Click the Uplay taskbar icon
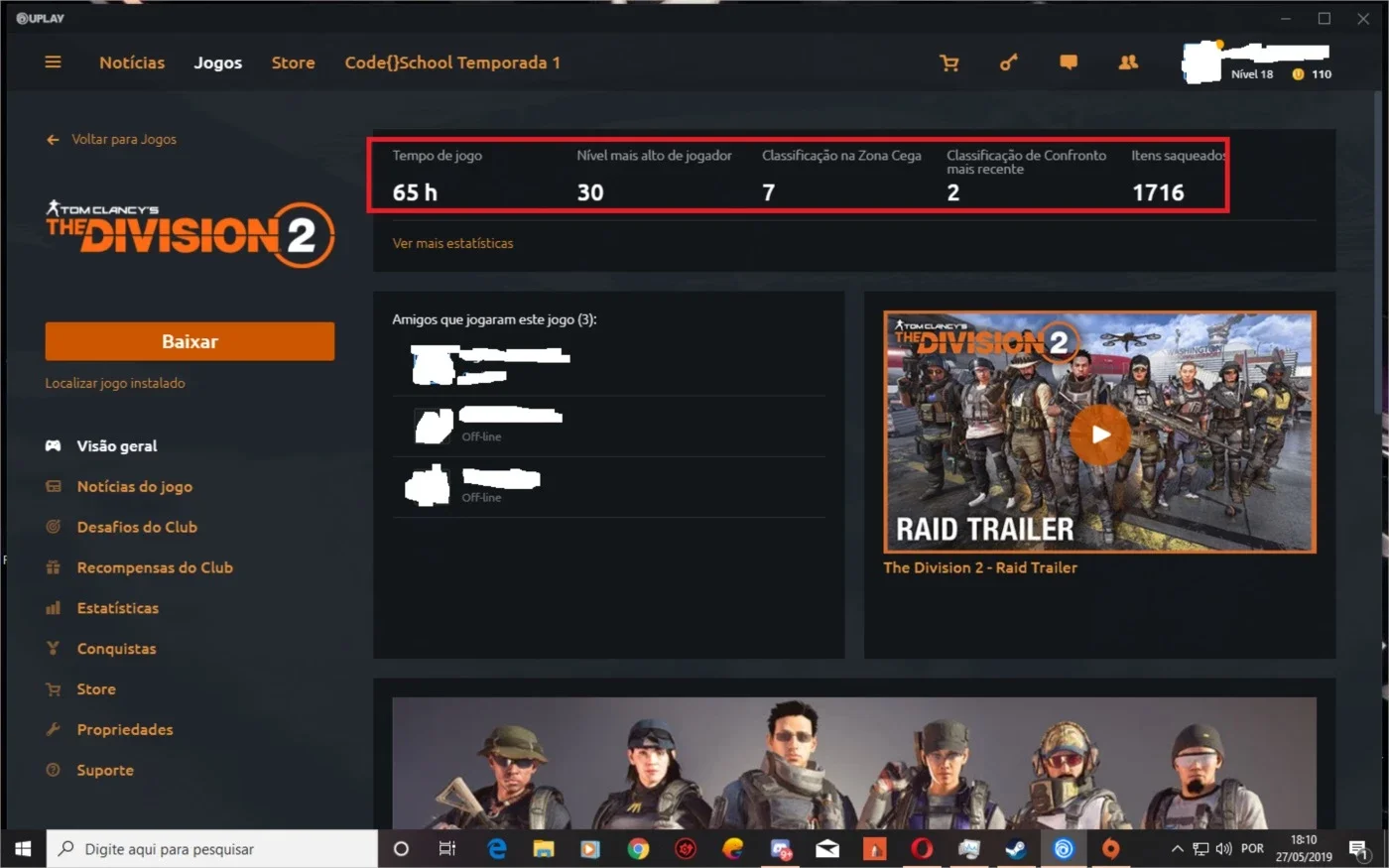This screenshot has height=868, width=1389. (x=1064, y=849)
